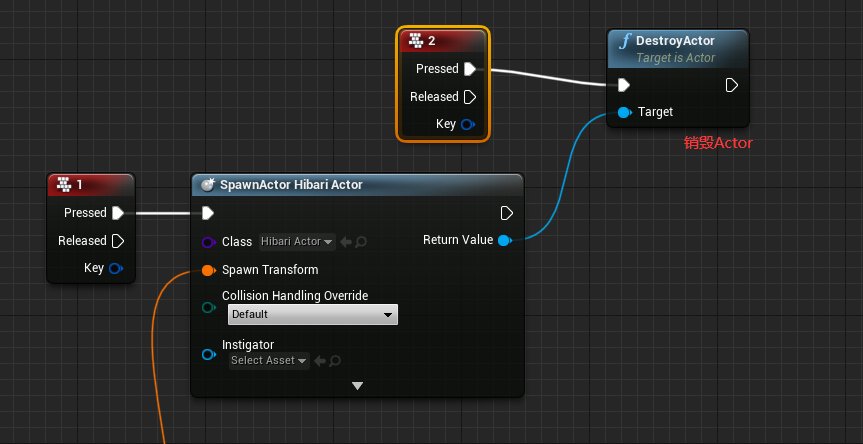Click the 'Target is Actor' subtitle
Viewport: 863px width, 444px height.
click(675, 58)
